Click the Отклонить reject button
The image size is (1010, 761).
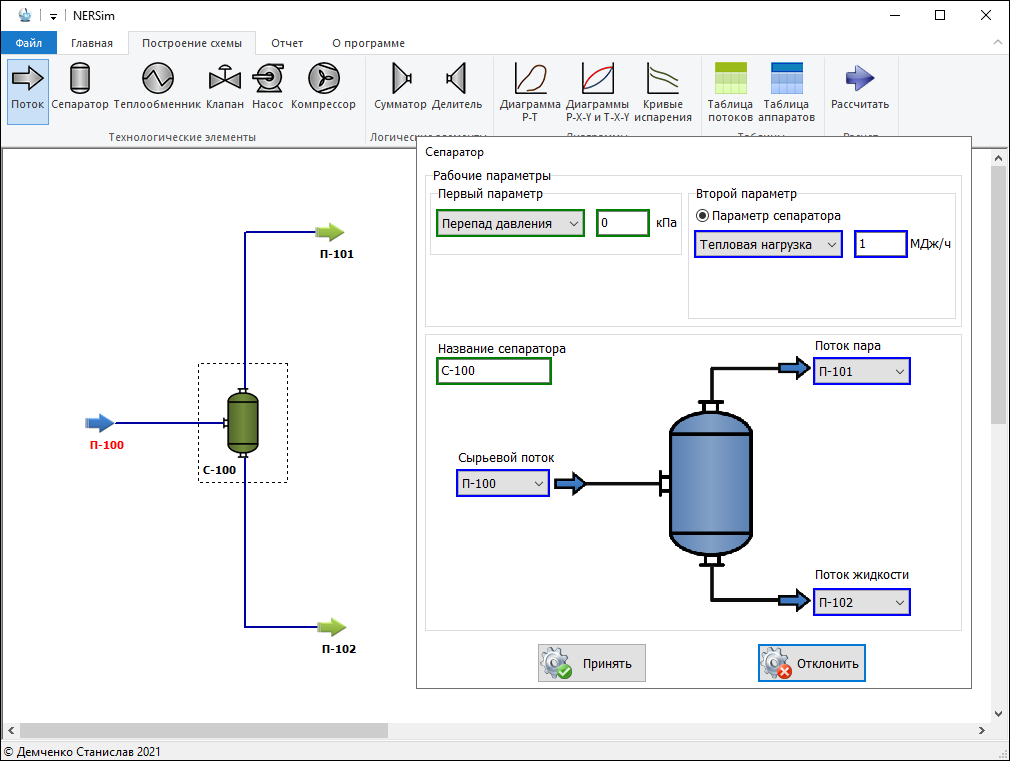pos(811,663)
